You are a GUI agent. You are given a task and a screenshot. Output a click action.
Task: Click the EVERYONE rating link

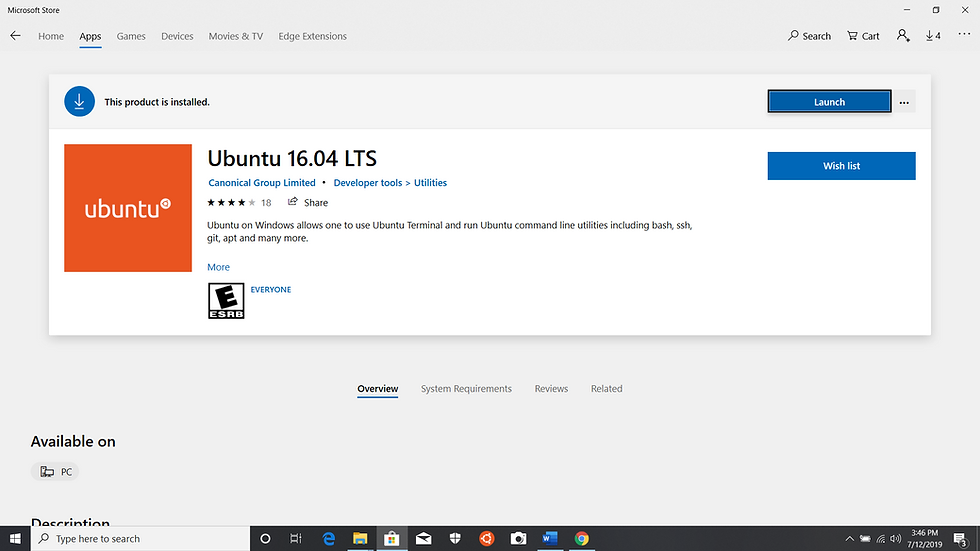pyautogui.click(x=271, y=289)
